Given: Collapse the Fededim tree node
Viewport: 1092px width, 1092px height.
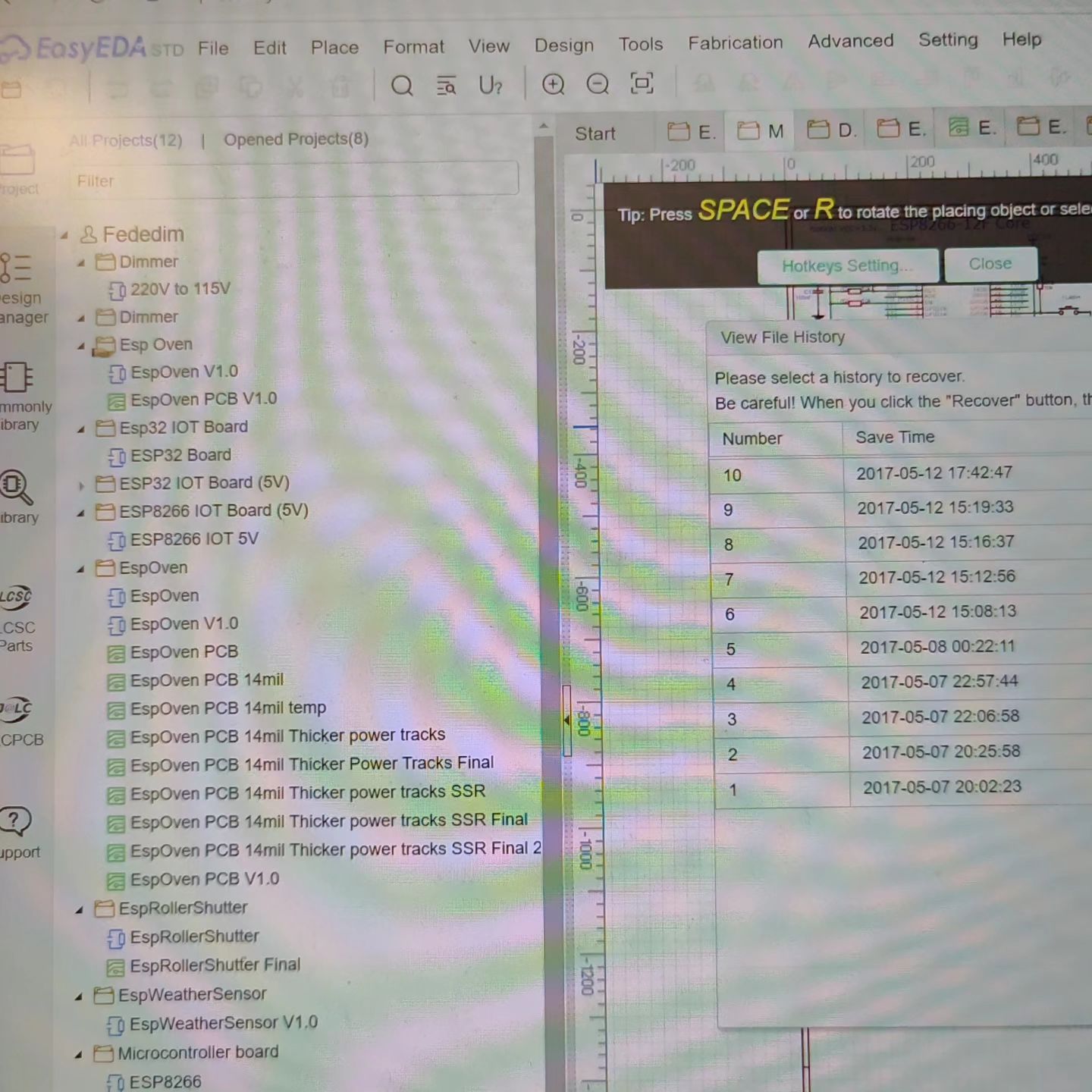Looking at the screenshot, I should [x=64, y=236].
